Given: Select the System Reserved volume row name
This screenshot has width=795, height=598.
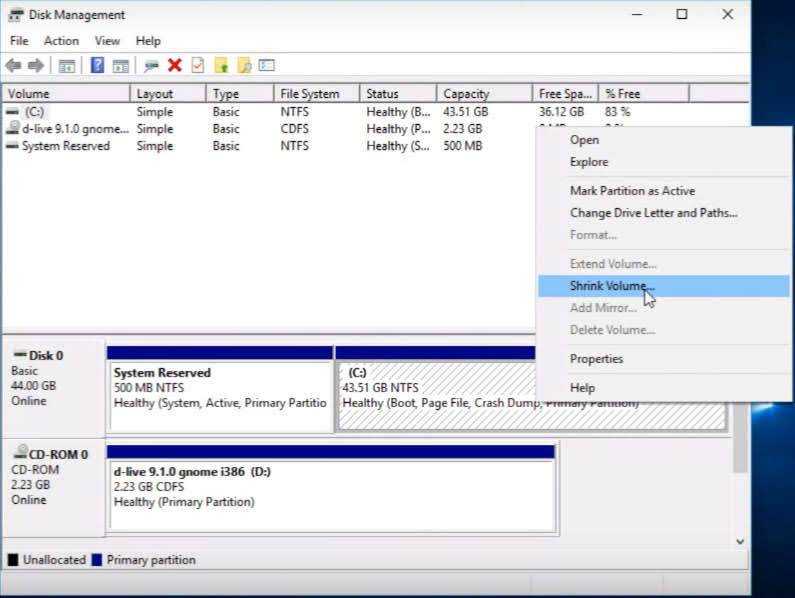Looking at the screenshot, I should (66, 146).
